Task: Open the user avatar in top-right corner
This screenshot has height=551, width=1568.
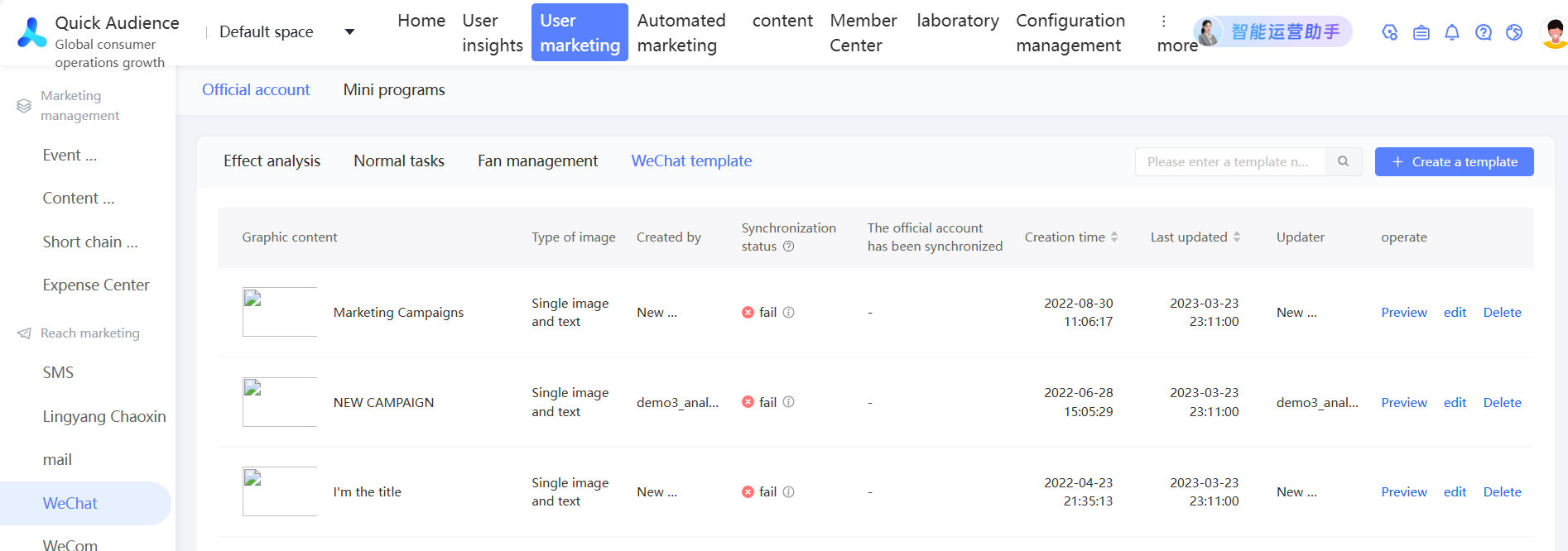Action: point(1554,32)
